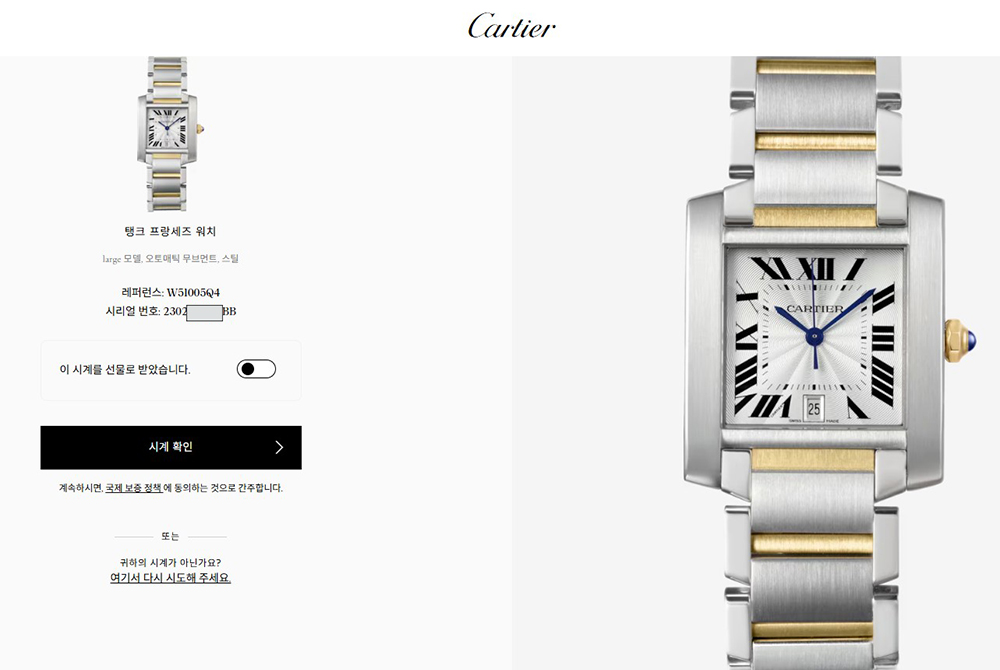Click the 이 시계를 선물로 받았습니다 label

[x=125, y=369]
